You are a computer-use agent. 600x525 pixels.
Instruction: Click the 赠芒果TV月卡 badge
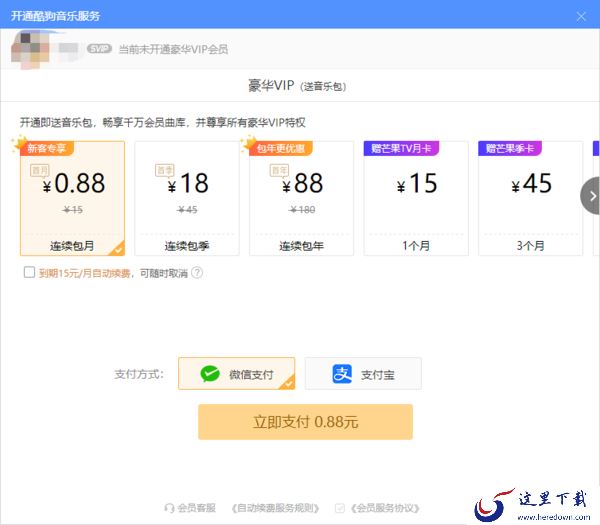401,148
